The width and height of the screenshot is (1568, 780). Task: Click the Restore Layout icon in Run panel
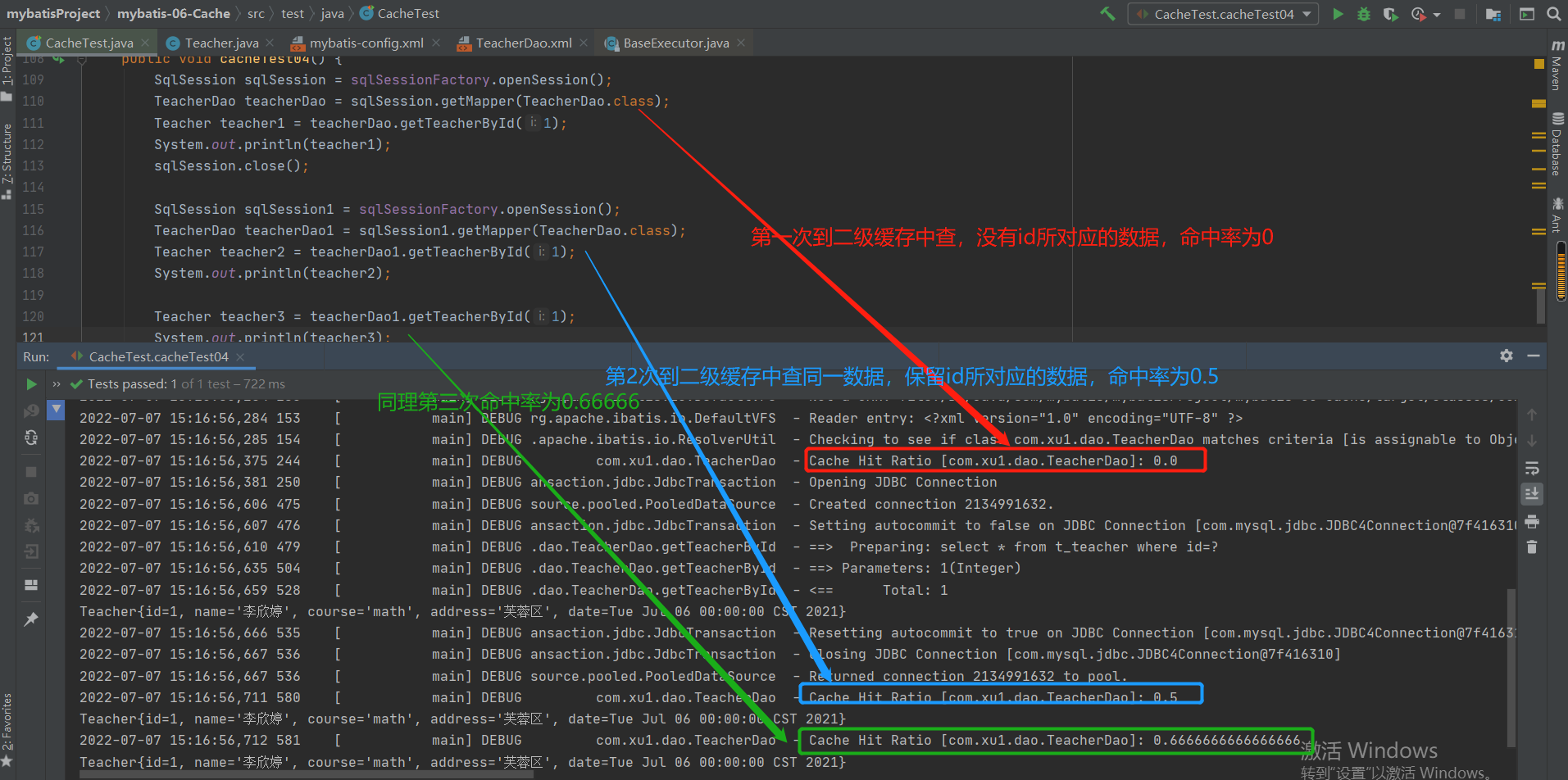click(31, 585)
